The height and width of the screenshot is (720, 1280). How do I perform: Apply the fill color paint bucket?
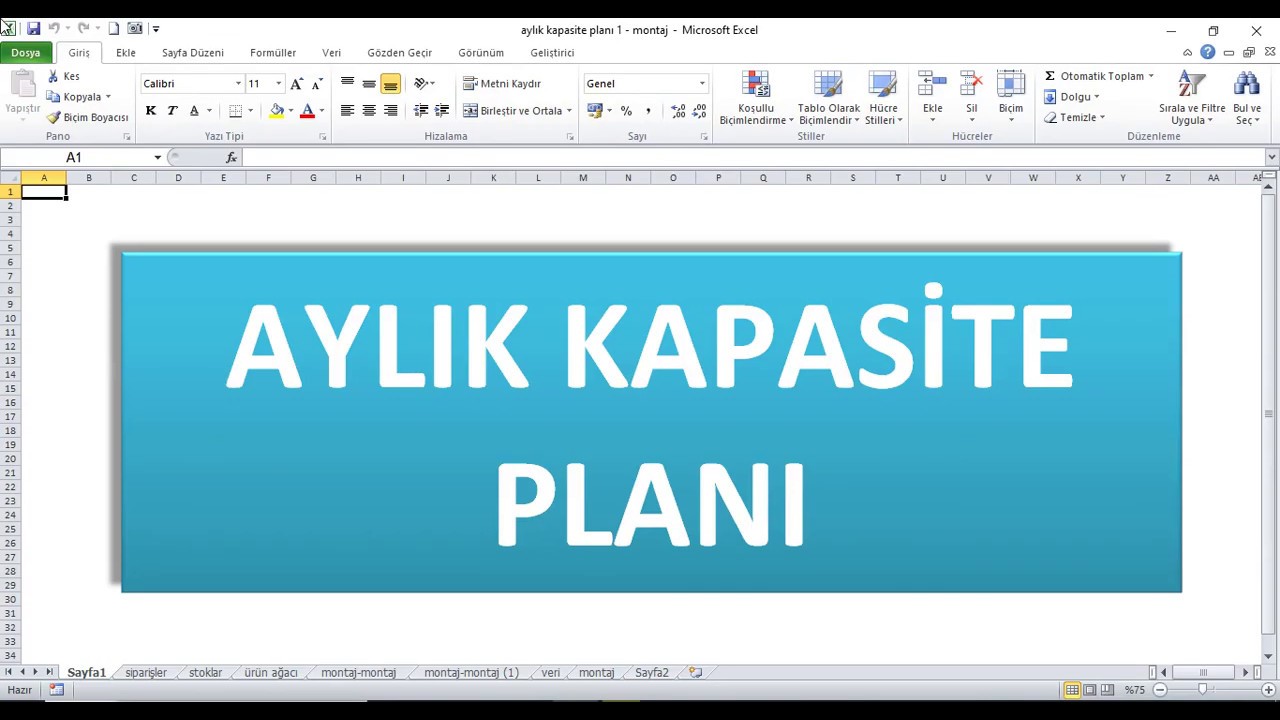tap(277, 111)
